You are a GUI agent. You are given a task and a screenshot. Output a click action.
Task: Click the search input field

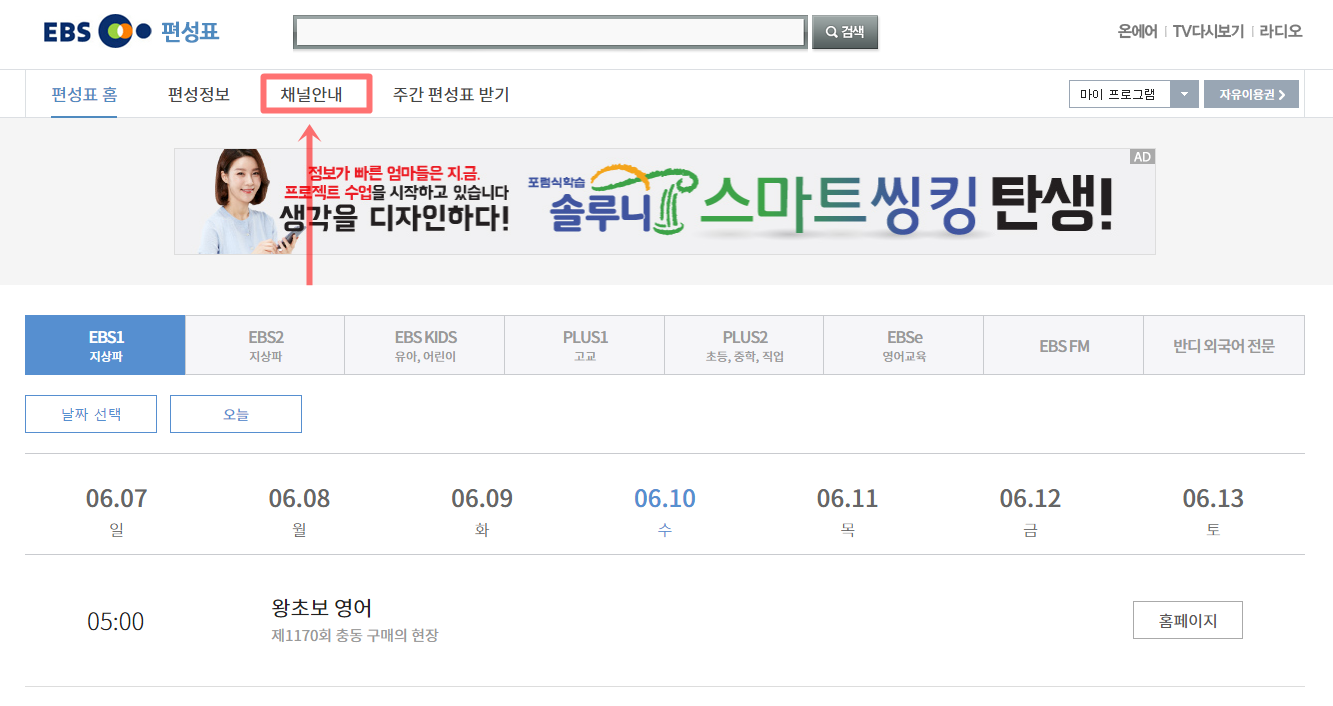point(550,32)
